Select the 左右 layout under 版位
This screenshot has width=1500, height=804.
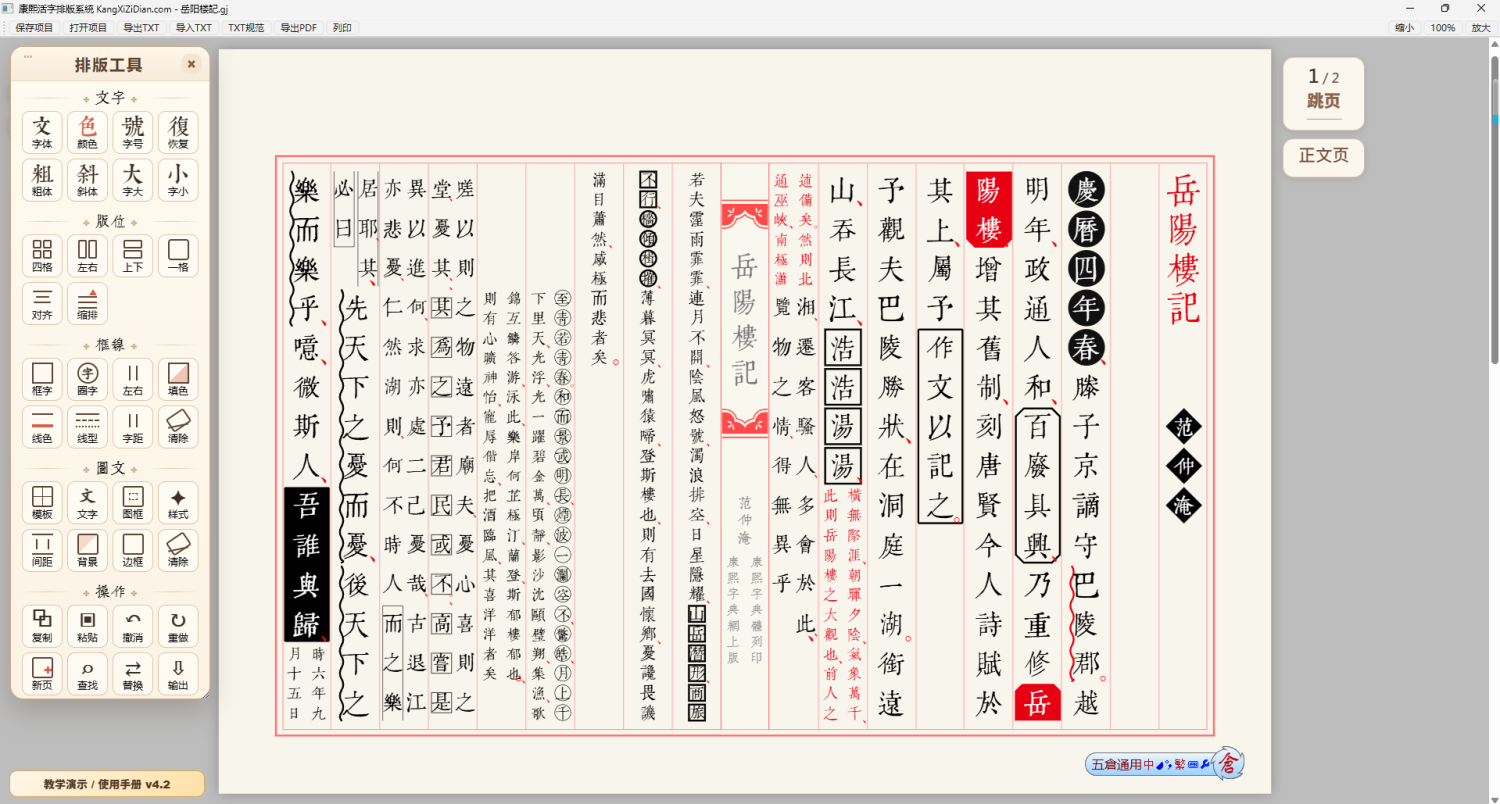[x=88, y=256]
